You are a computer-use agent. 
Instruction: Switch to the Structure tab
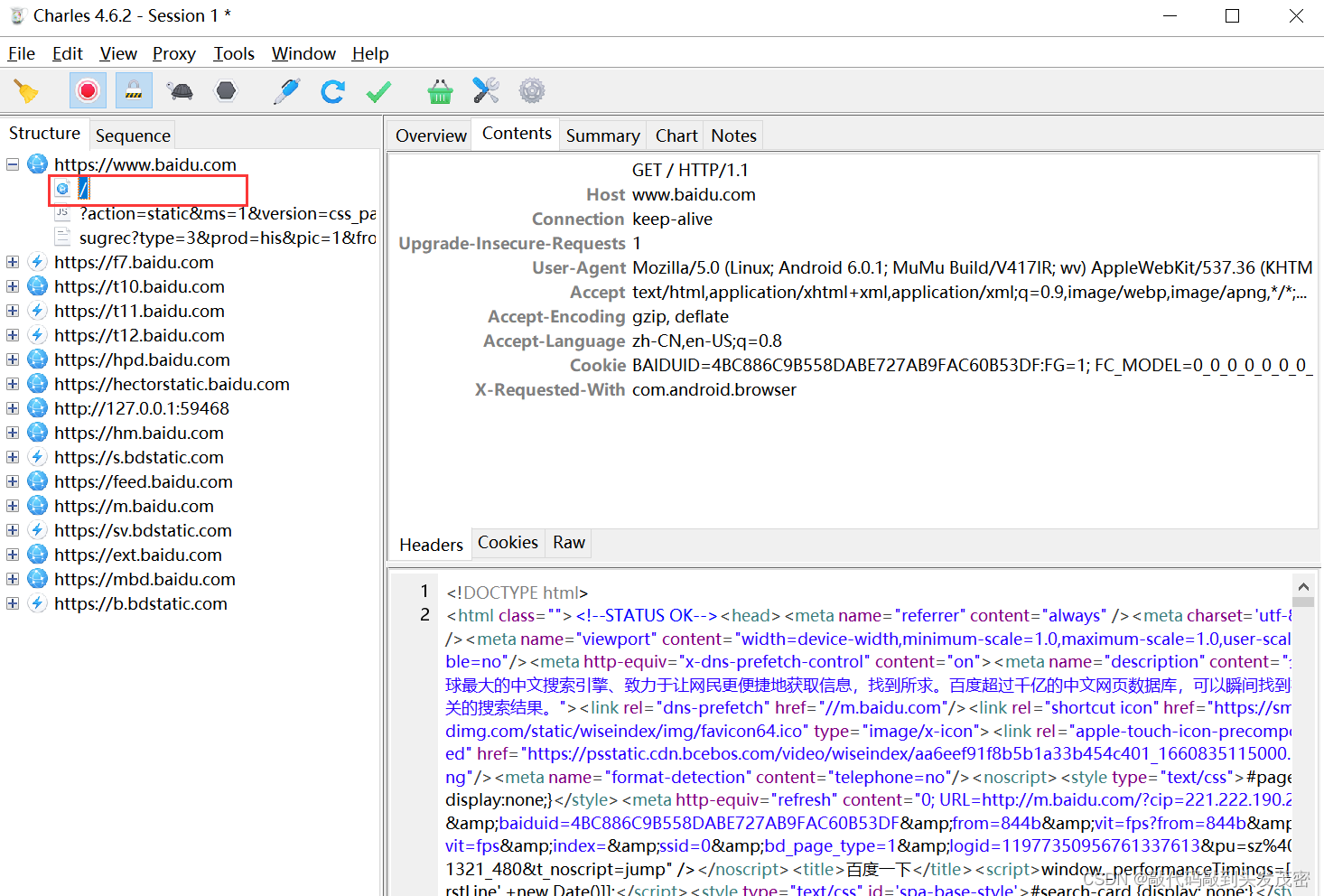click(x=44, y=134)
